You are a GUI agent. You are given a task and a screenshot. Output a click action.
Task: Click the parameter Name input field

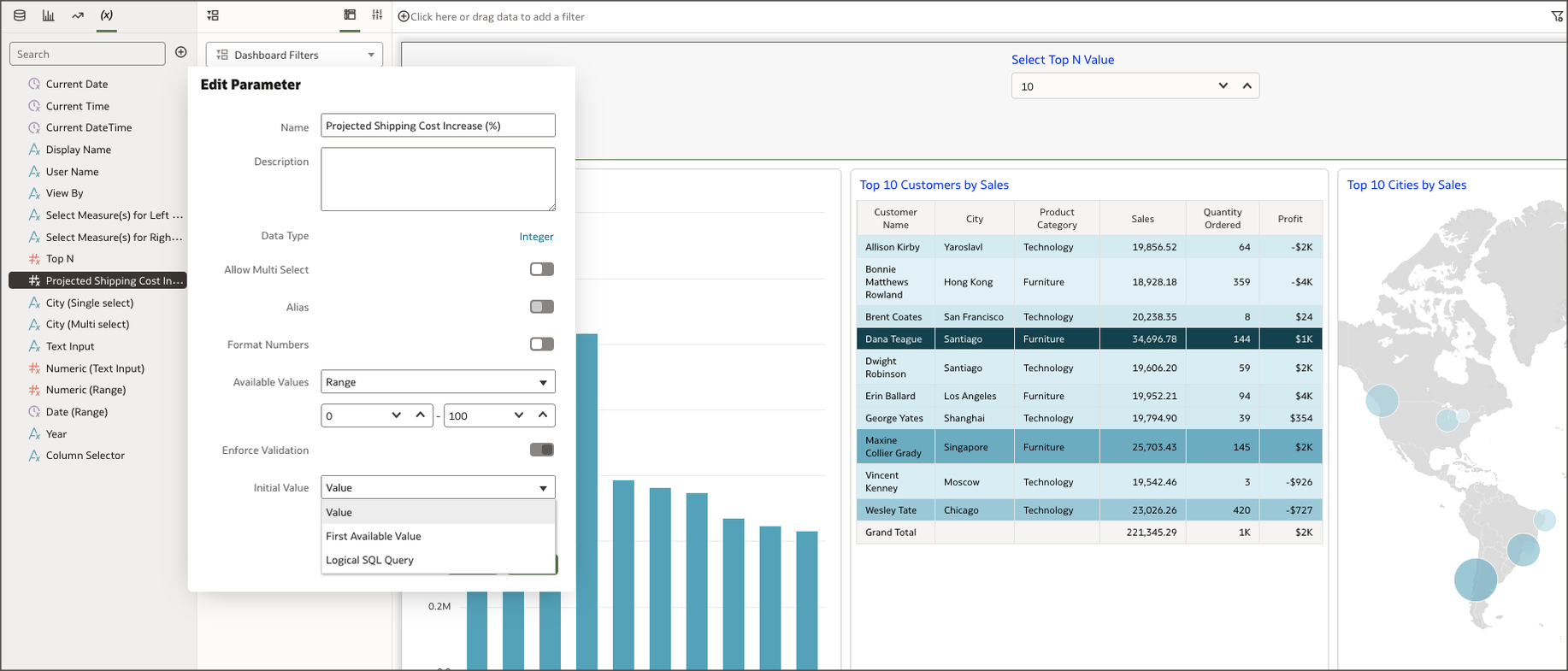438,126
